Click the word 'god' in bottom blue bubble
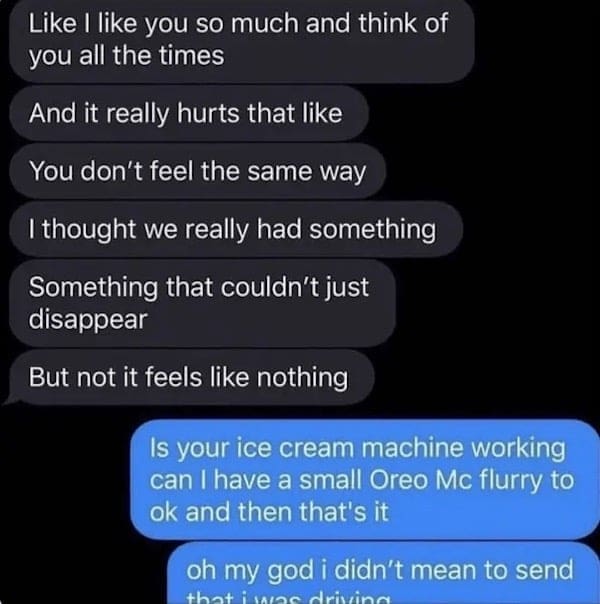The width and height of the screenshot is (600, 604). [x=290, y=571]
